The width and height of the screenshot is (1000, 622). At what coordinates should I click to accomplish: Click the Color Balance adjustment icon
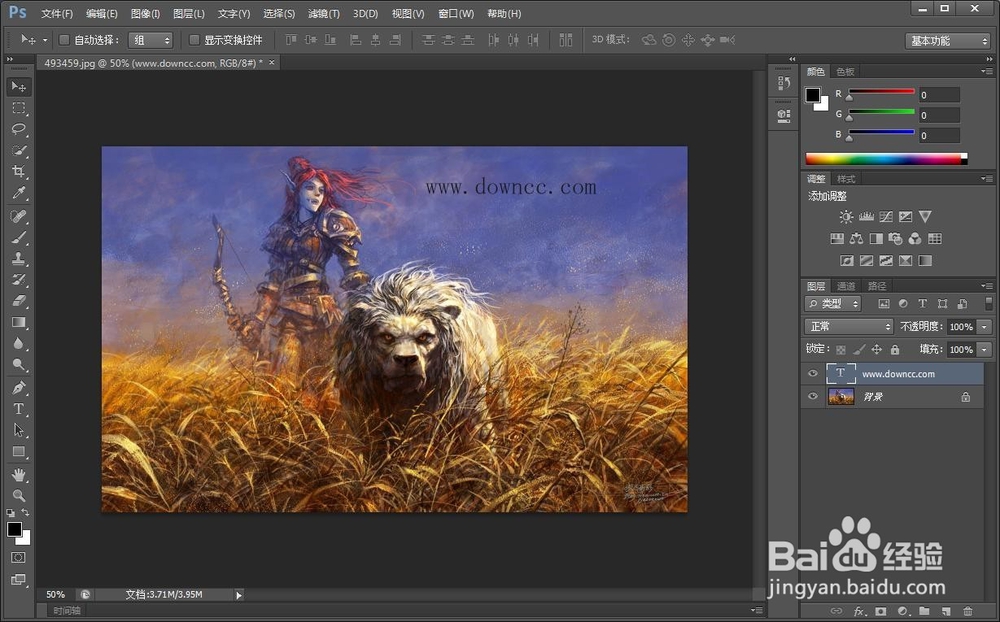click(857, 239)
